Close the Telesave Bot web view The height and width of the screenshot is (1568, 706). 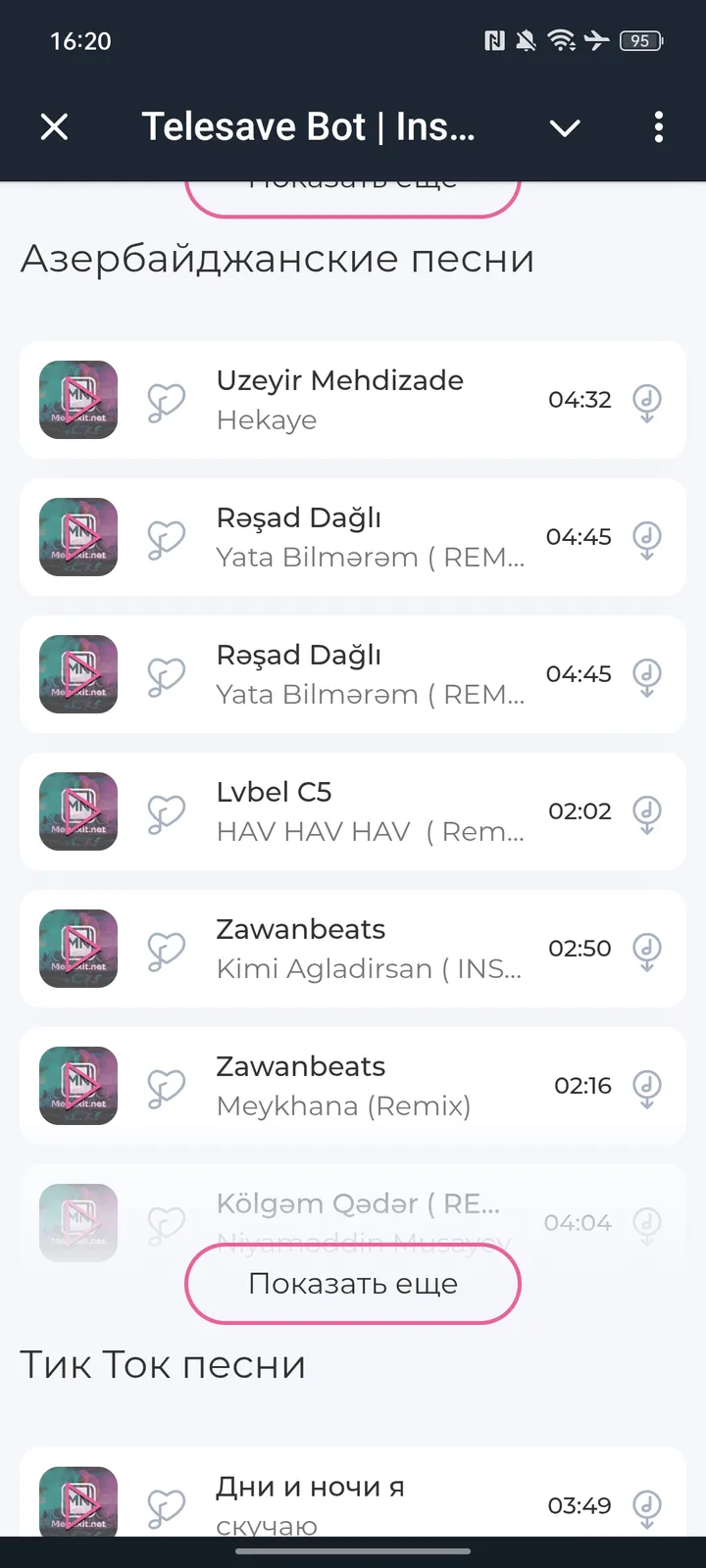(x=55, y=126)
